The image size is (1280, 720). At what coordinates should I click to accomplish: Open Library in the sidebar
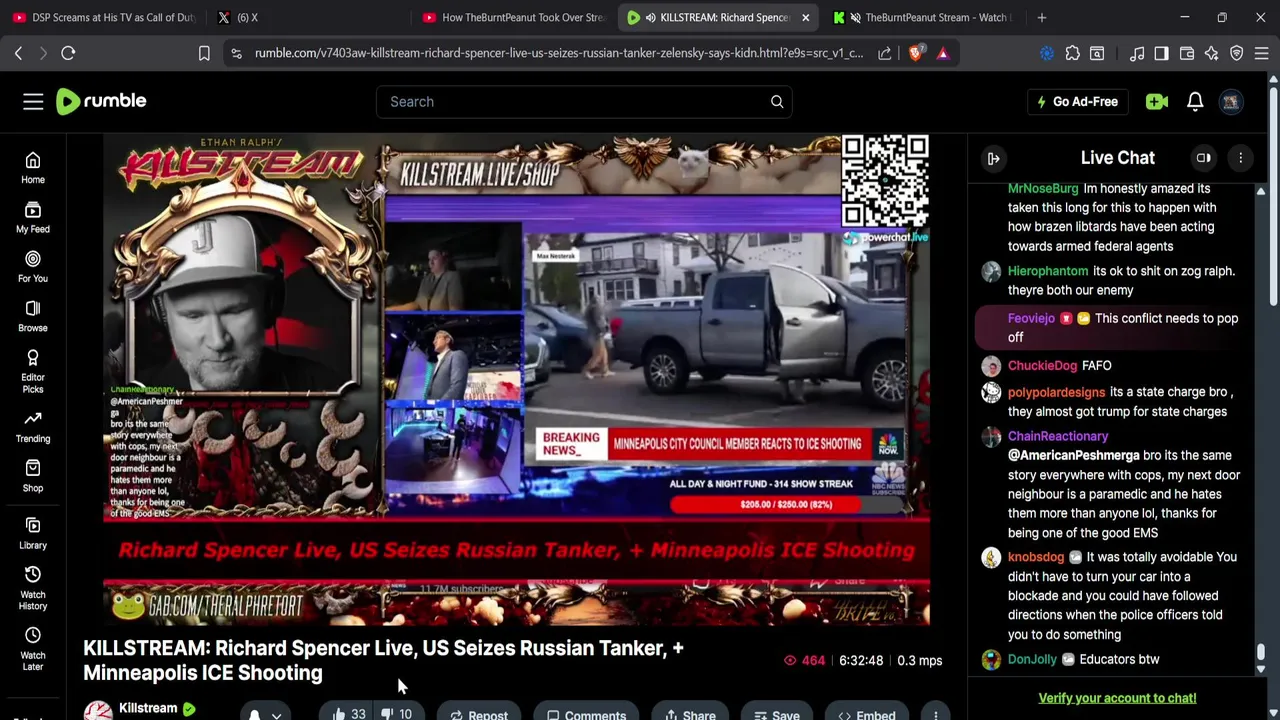click(33, 532)
